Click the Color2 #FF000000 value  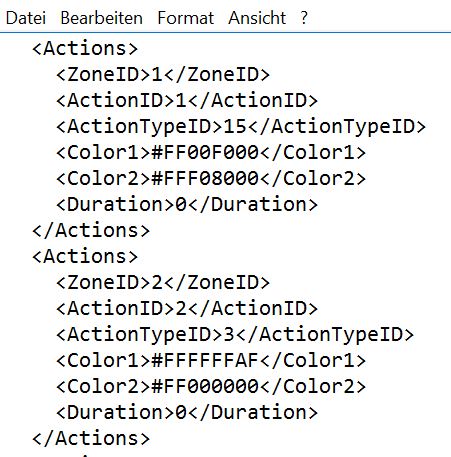click(x=205, y=386)
